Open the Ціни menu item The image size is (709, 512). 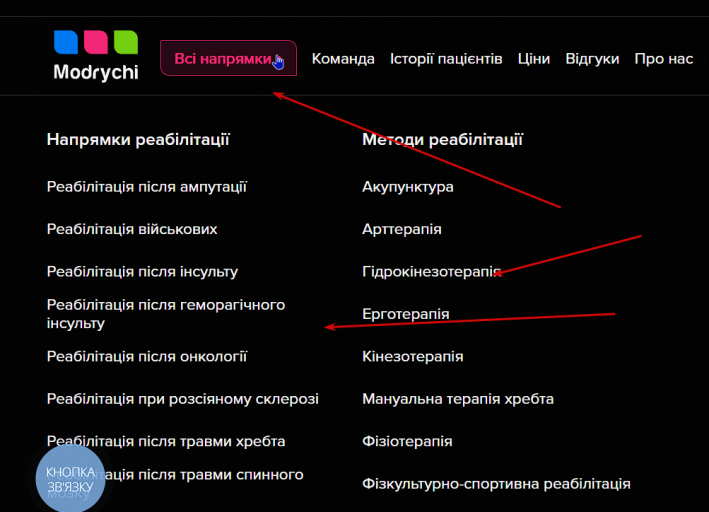534,59
